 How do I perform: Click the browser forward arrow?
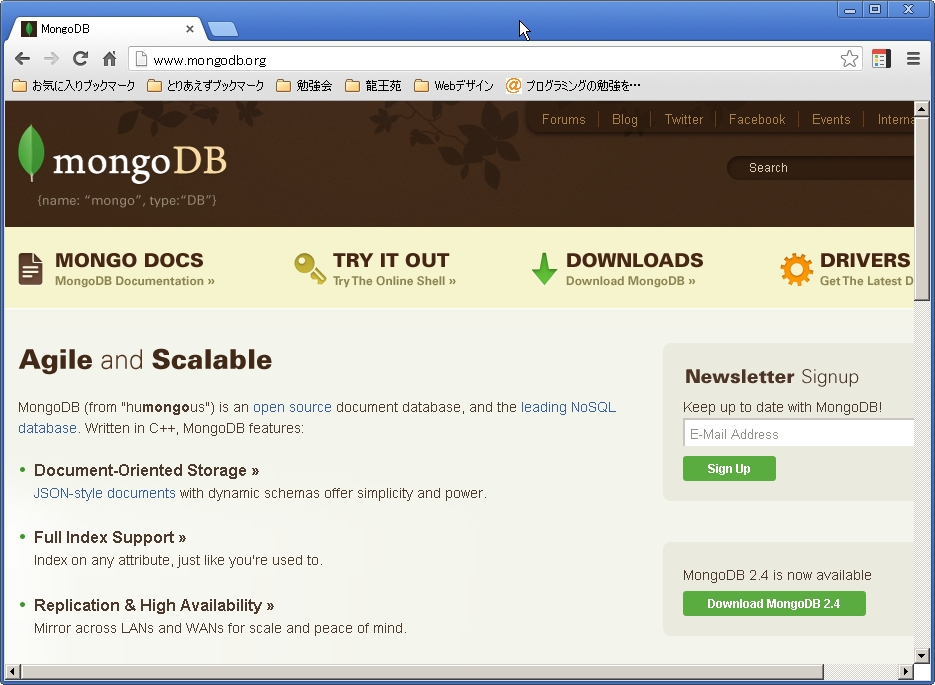click(x=51, y=58)
